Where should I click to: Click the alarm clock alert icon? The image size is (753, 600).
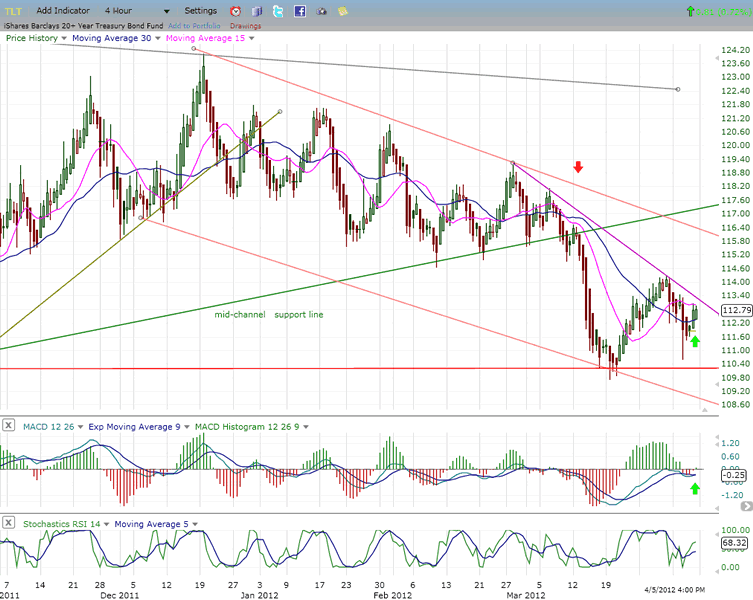235,11
